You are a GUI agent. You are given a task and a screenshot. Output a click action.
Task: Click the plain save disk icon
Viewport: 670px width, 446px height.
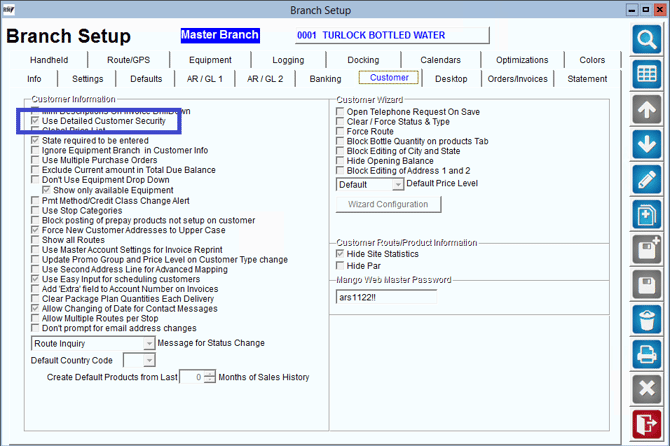coord(646,285)
